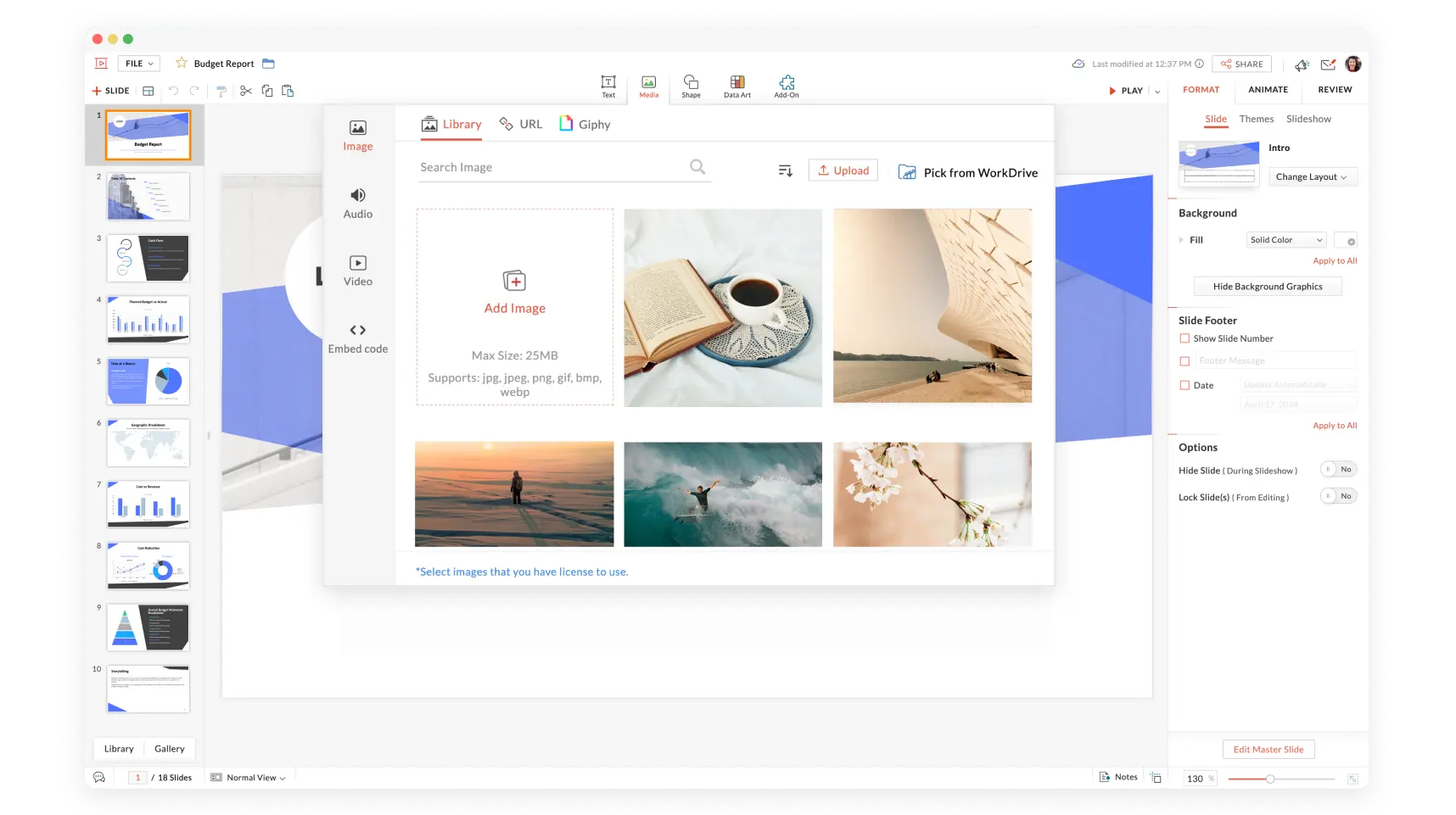The image size is (1456, 815).
Task: Open the date format dropdown
Action: pyautogui.click(x=1299, y=405)
